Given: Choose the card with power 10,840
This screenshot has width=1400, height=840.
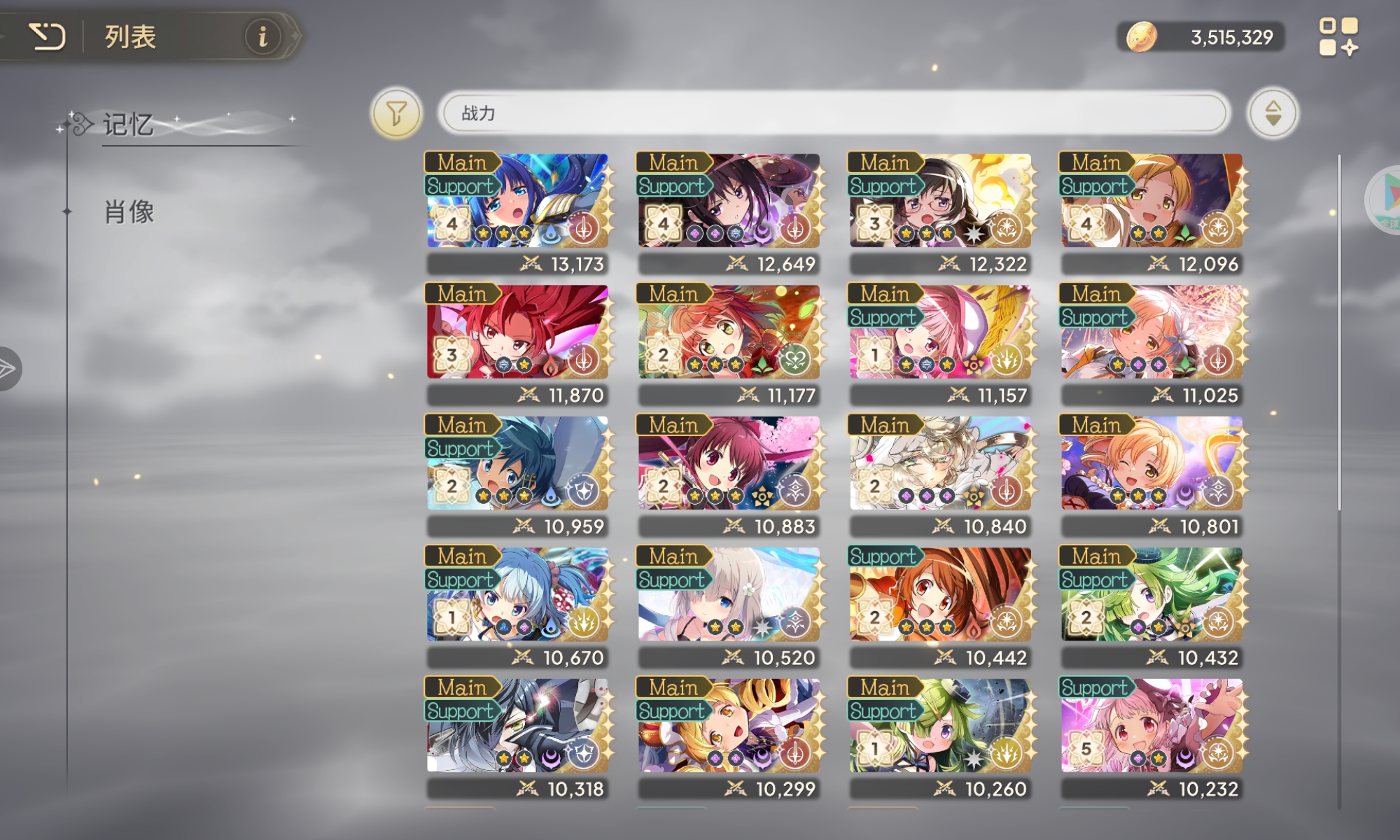Looking at the screenshot, I should (941, 476).
